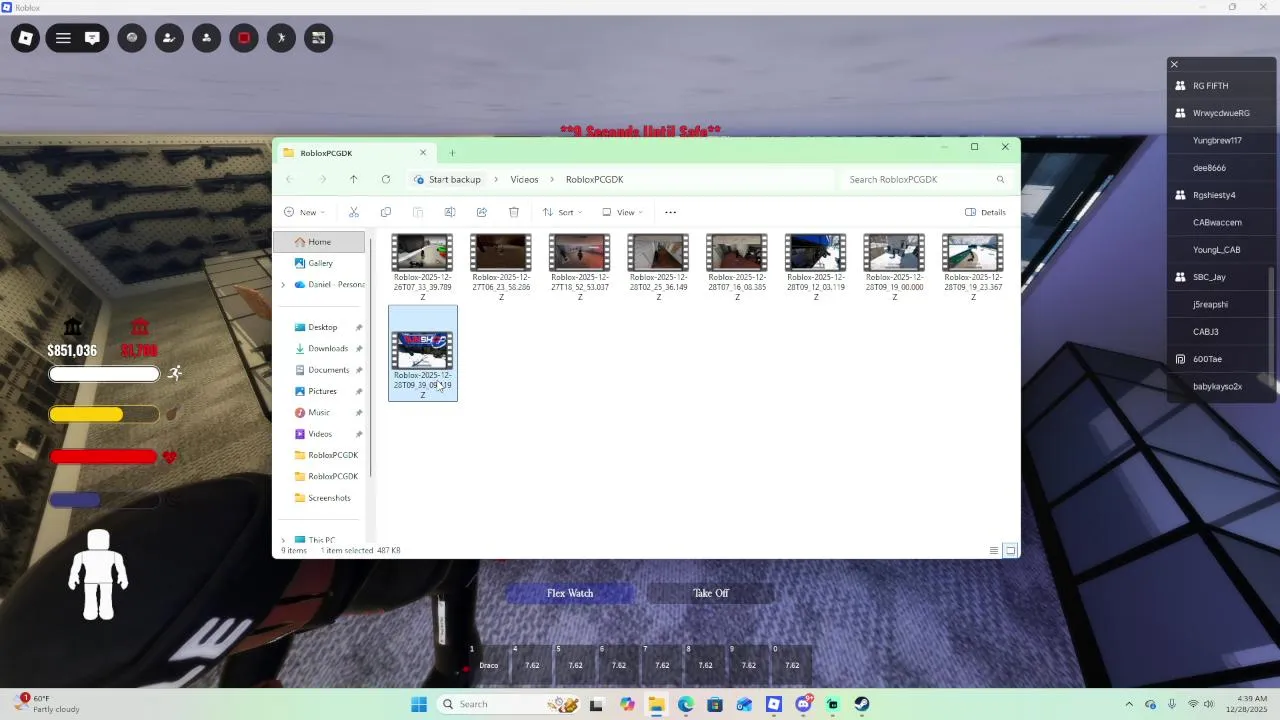
Task: Click RobloxPCGDK breadcrumb in address bar
Action: [x=594, y=179]
